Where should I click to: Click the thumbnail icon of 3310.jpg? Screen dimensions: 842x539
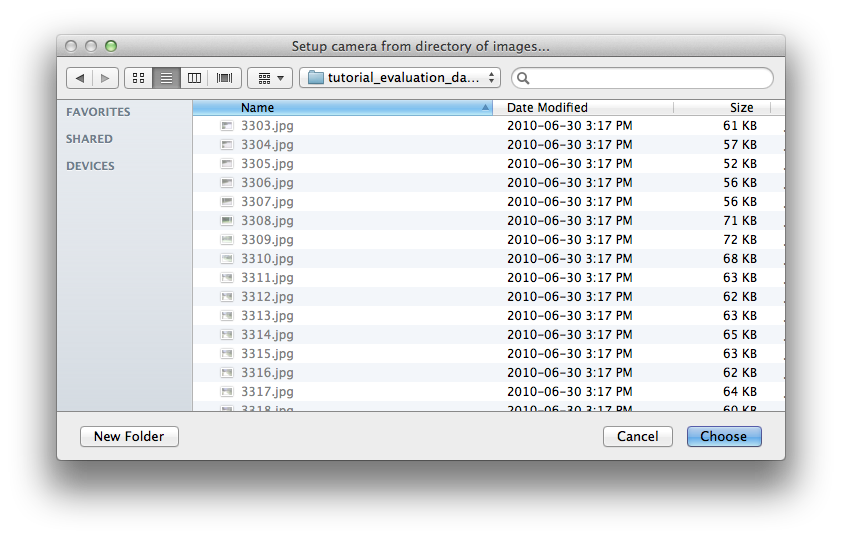(x=227, y=259)
